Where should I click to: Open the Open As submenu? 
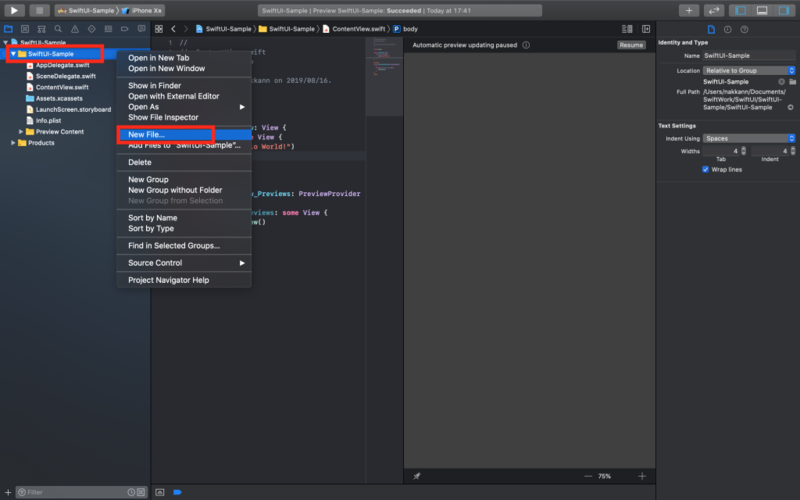184,107
